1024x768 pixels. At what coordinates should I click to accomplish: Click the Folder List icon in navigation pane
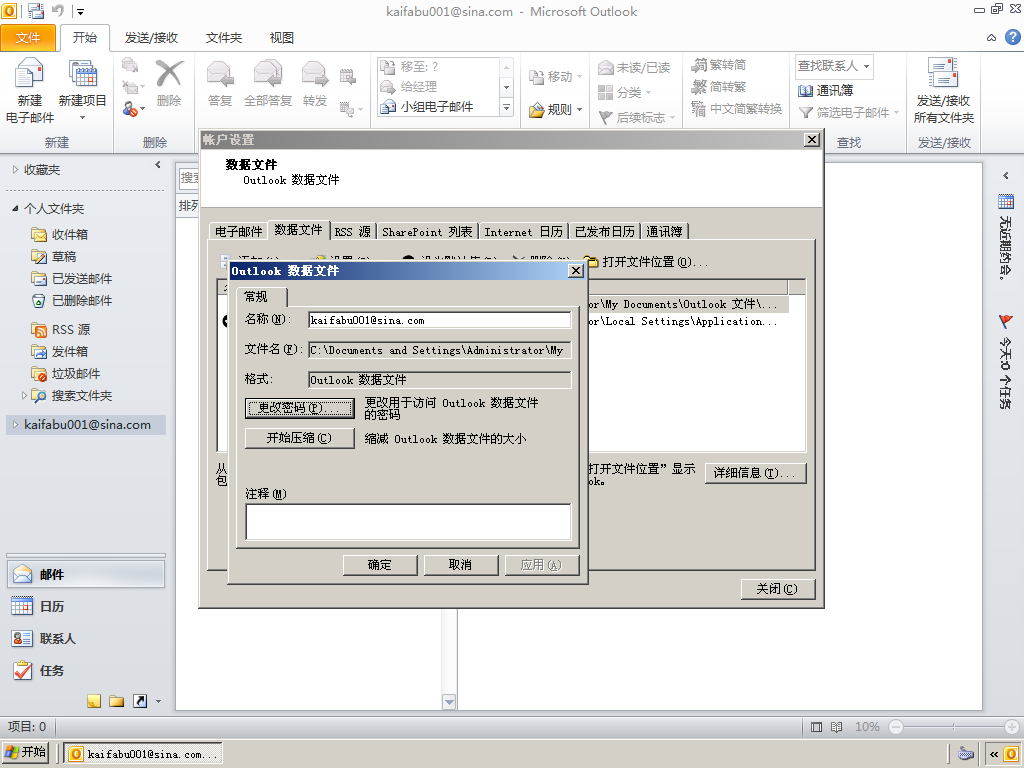[117, 701]
